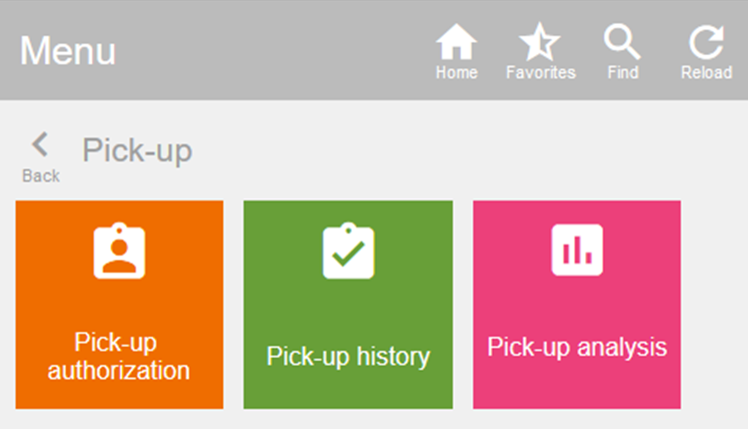
Task: Select the pink tile background area
Action: point(577,304)
